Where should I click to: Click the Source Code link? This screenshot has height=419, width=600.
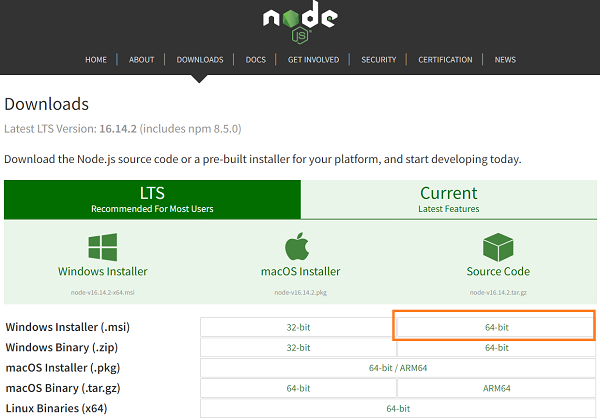pos(498,271)
